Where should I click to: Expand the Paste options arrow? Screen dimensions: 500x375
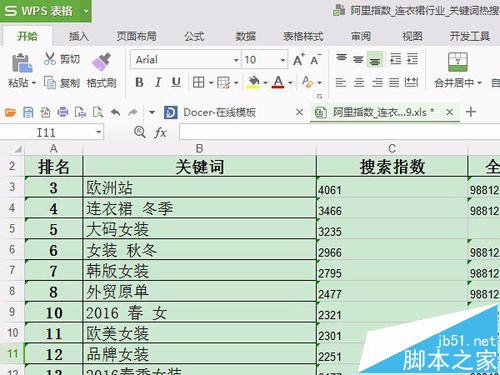click(33, 82)
